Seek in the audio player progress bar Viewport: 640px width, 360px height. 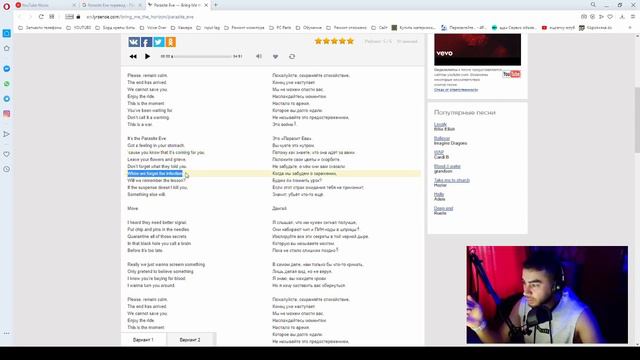202,56
